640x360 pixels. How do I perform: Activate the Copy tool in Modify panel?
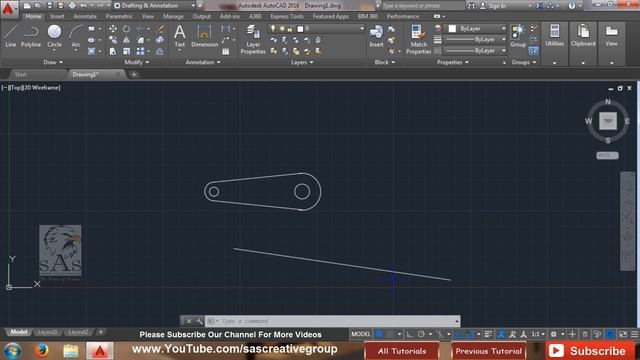[x=113, y=40]
